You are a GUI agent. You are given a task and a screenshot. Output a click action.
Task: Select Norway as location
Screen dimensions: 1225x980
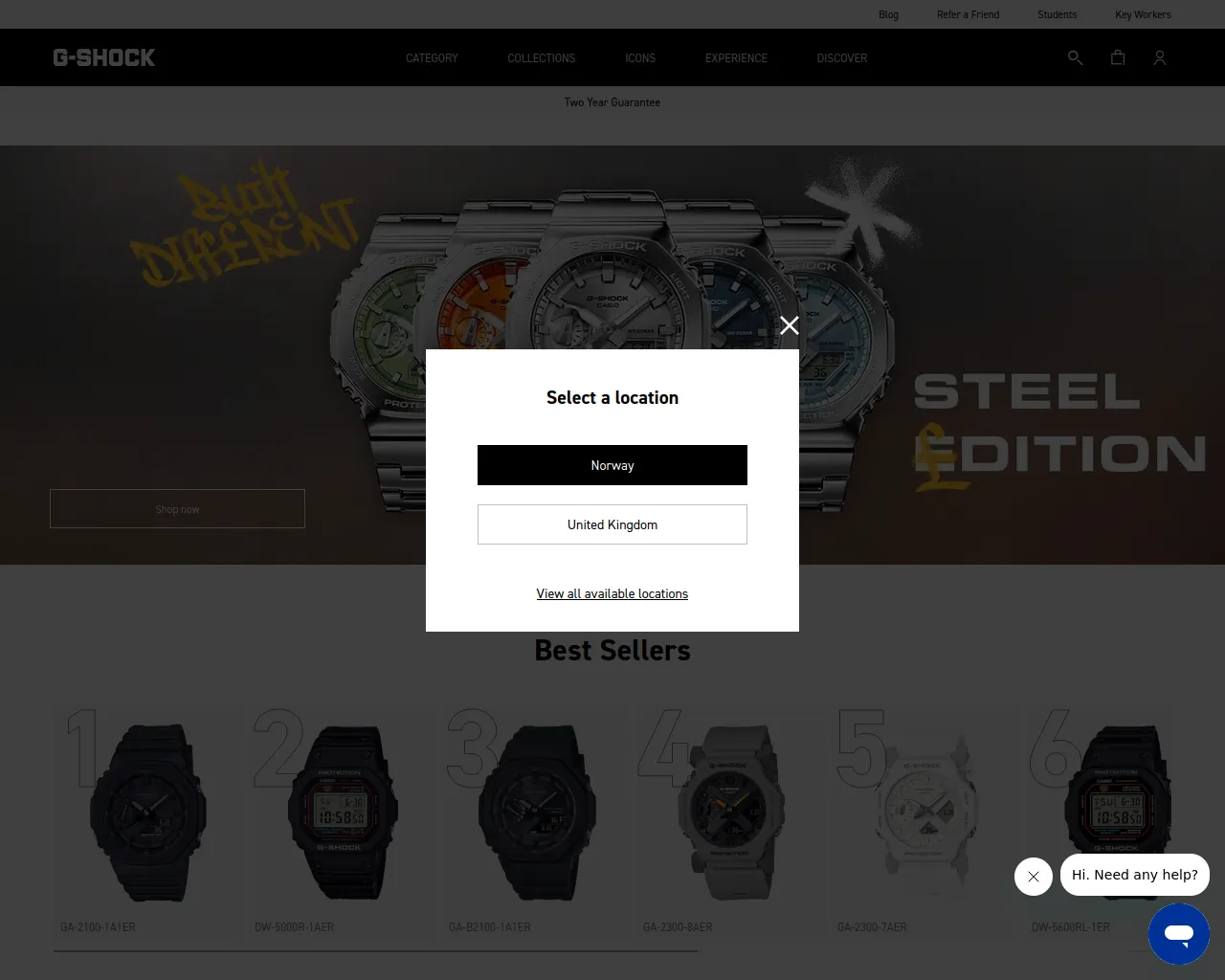pyautogui.click(x=612, y=465)
